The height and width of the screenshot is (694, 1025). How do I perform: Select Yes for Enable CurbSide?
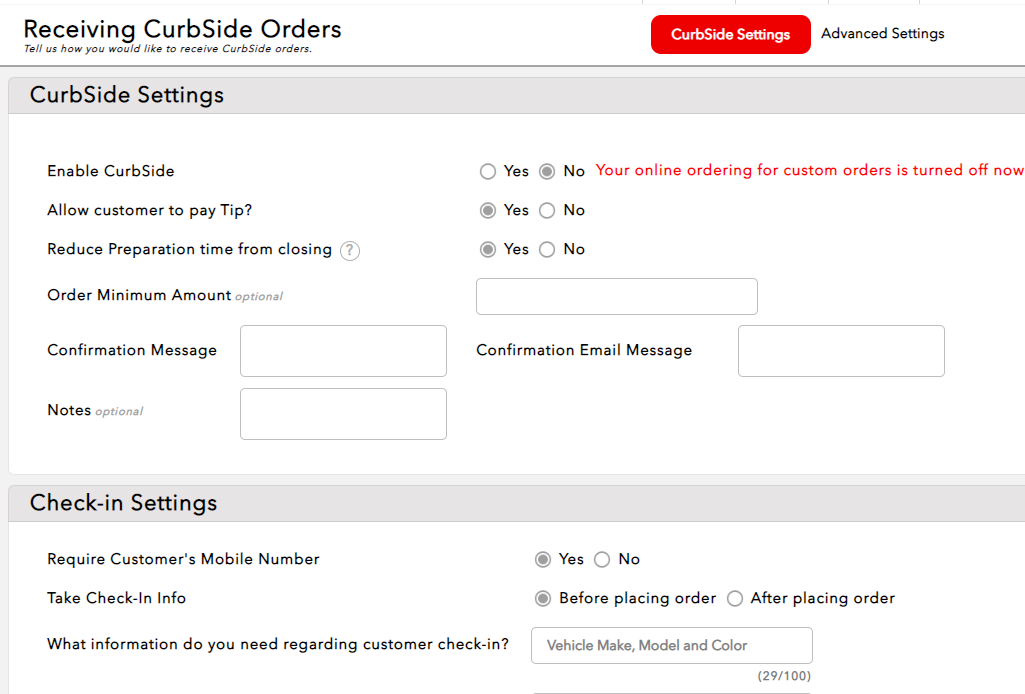point(488,172)
